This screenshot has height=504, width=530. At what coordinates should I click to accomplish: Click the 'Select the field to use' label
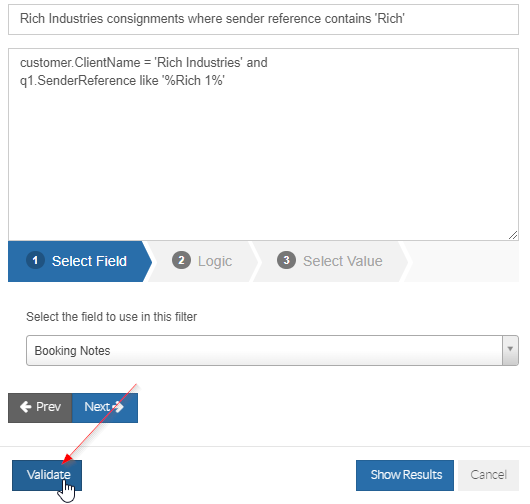(112, 317)
